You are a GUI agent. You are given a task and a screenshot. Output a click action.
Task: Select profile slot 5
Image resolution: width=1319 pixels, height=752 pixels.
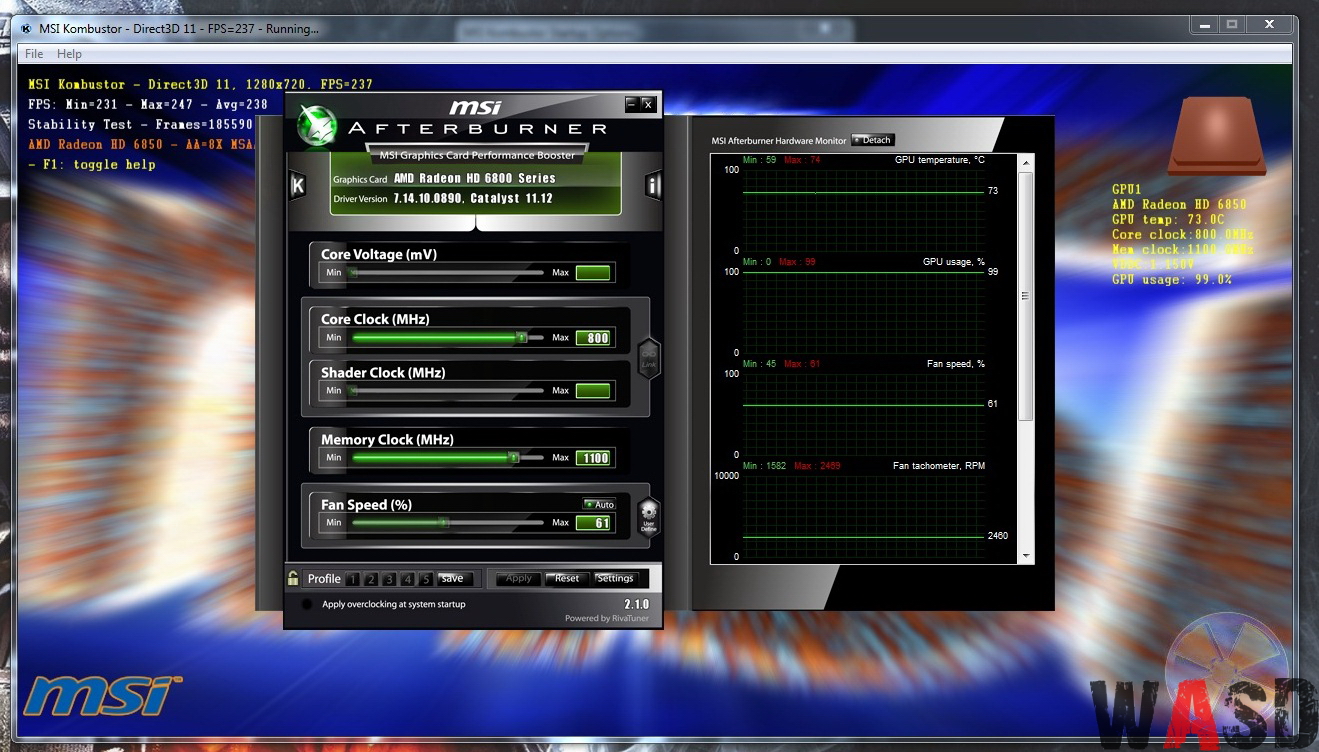(425, 579)
